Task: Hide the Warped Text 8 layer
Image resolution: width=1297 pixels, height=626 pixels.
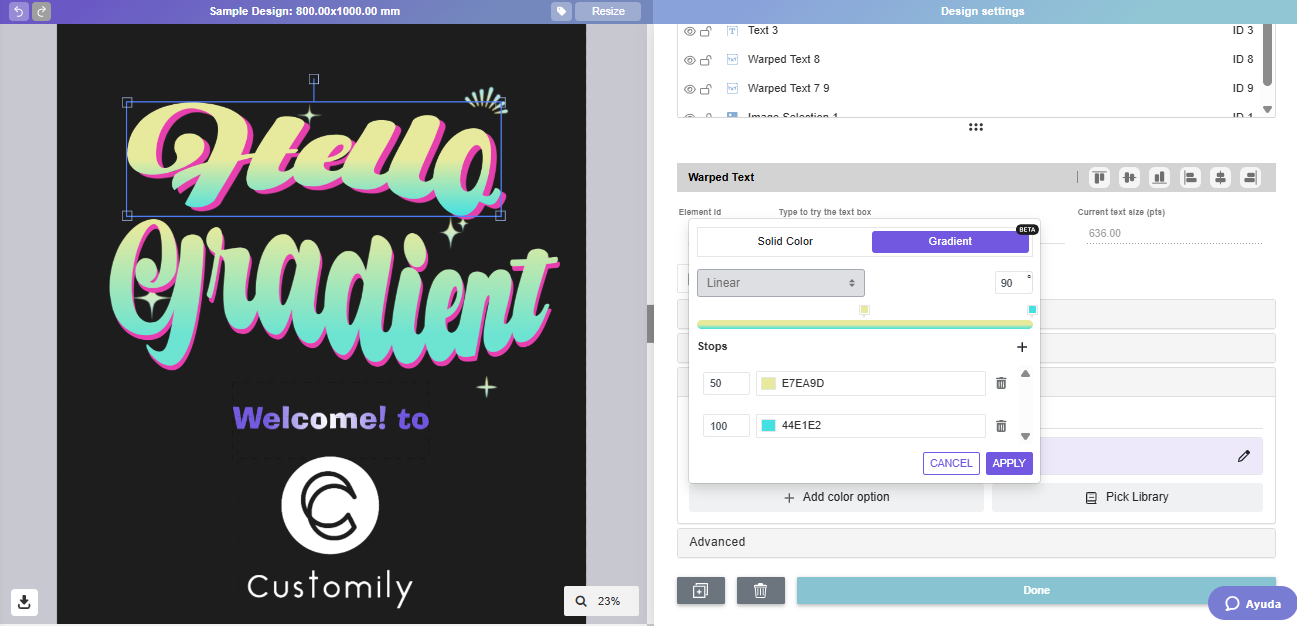Action: point(689,60)
